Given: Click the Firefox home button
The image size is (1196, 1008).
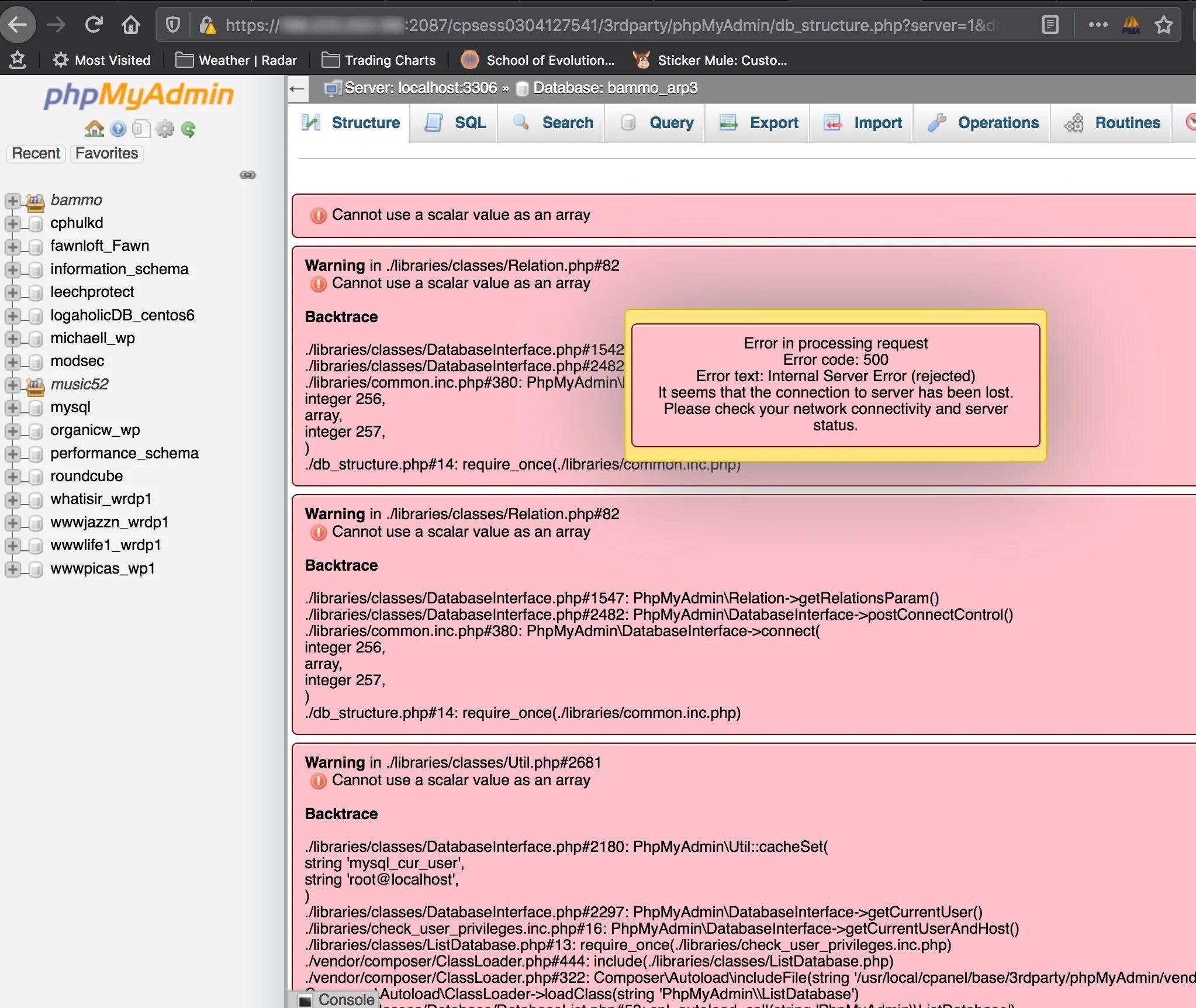Looking at the screenshot, I should click(130, 25).
